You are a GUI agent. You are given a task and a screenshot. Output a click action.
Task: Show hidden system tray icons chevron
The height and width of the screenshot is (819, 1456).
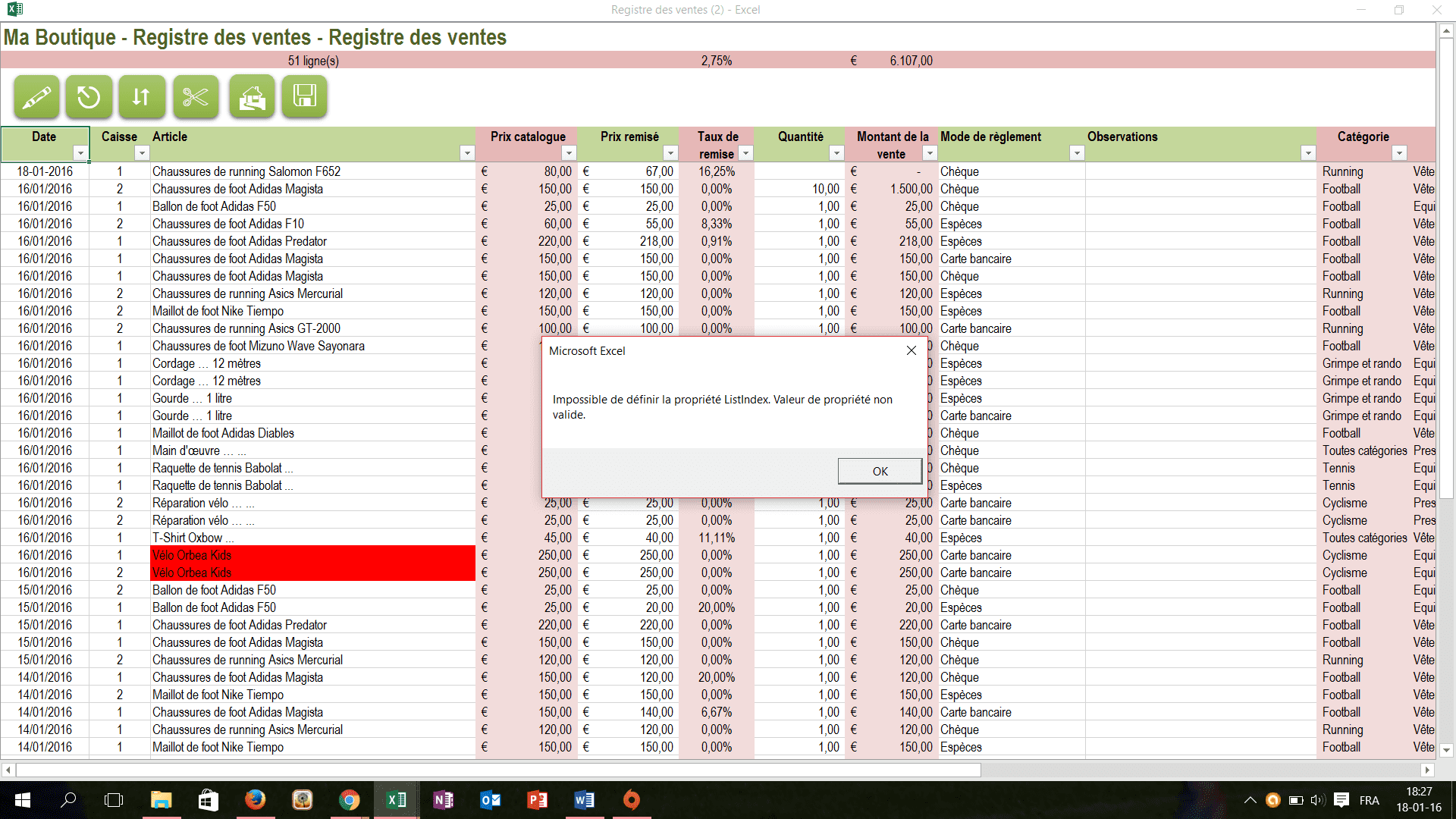(1250, 799)
